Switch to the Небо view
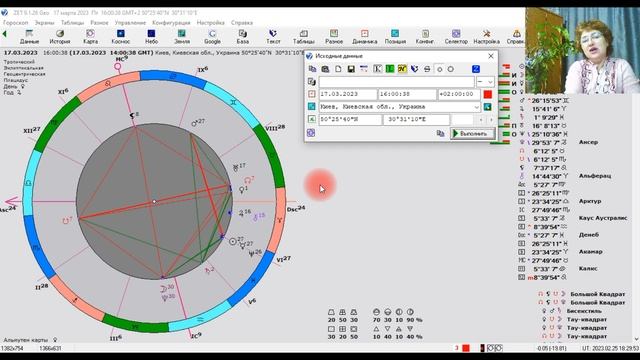Screen dimensions: 640x360 click(x=151, y=36)
